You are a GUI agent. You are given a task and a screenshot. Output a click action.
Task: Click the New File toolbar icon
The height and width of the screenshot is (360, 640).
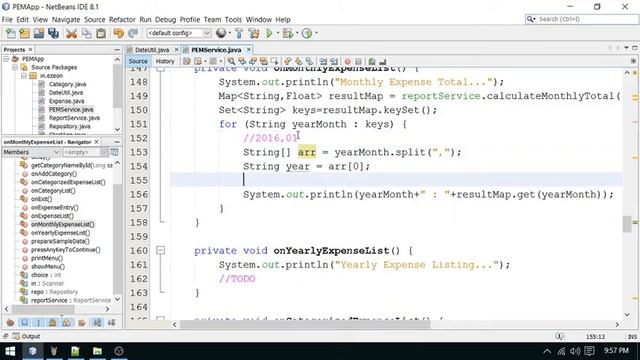(x=11, y=33)
